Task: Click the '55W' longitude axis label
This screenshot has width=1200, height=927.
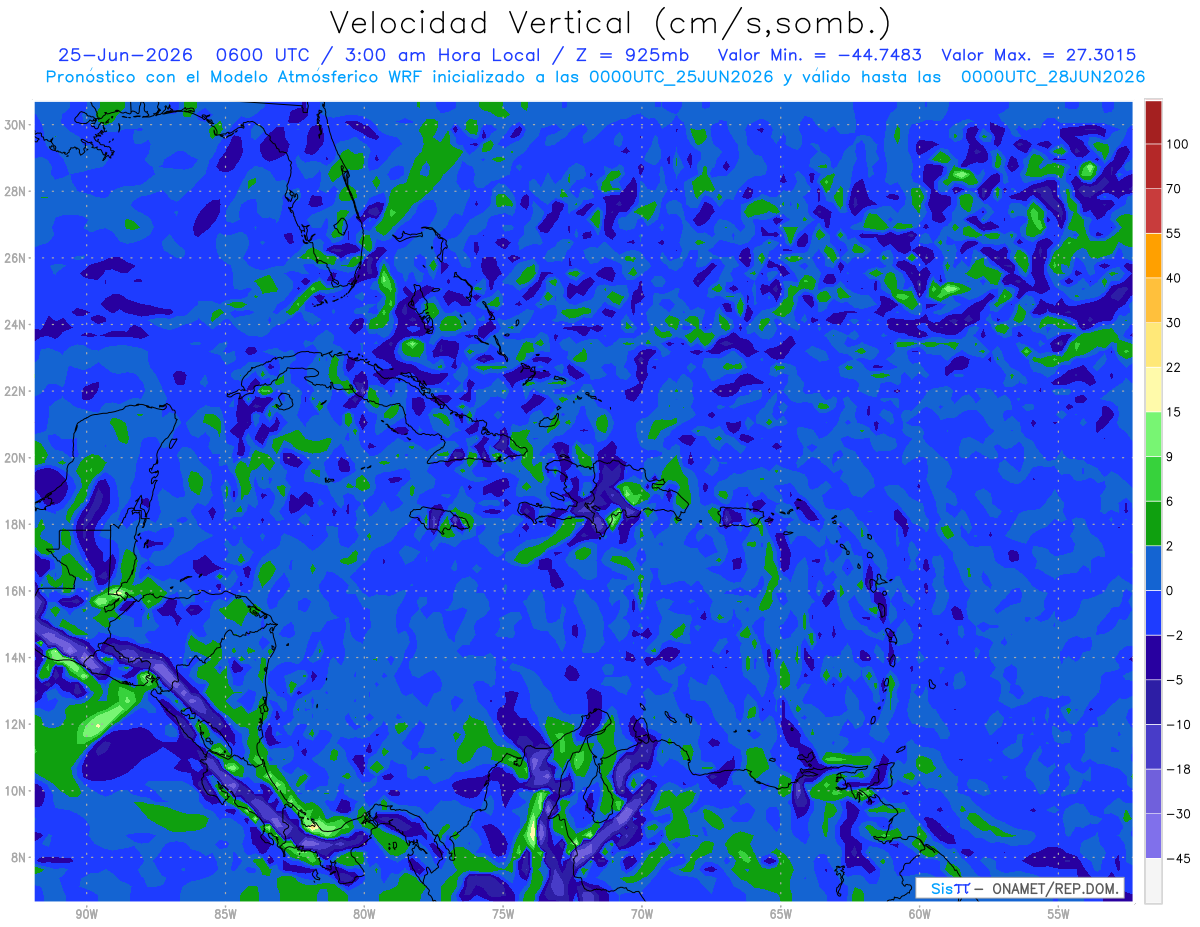Action: coord(1059,915)
